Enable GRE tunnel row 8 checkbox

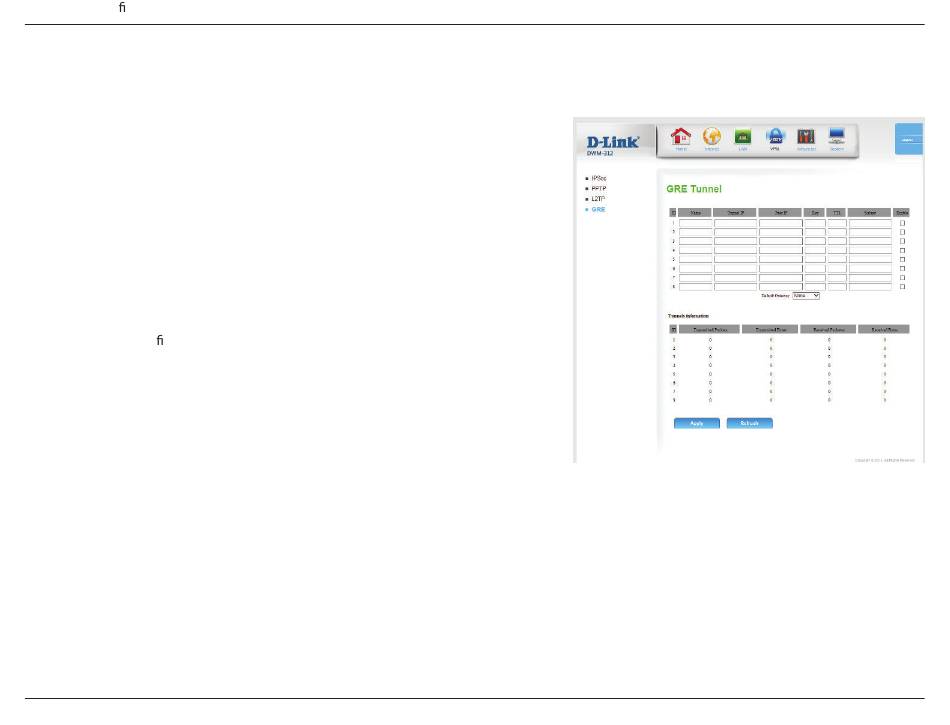(x=902, y=286)
